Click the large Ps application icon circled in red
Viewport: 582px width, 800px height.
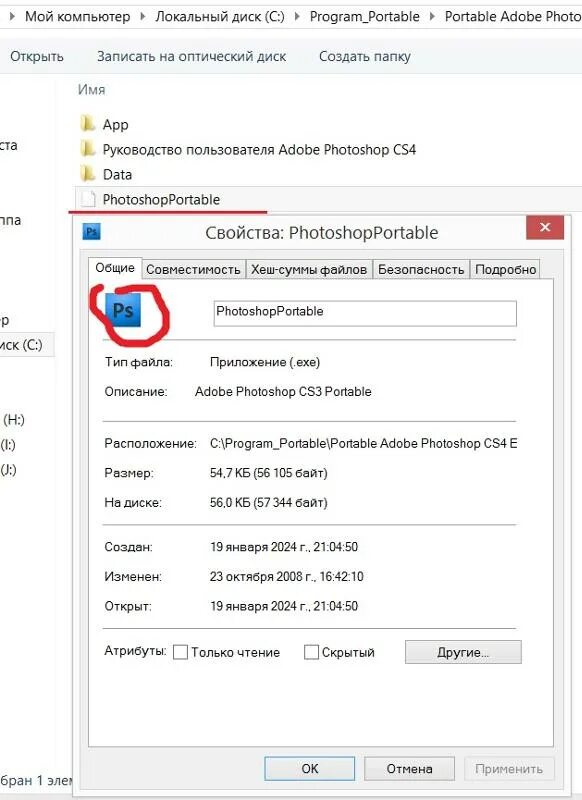point(123,310)
